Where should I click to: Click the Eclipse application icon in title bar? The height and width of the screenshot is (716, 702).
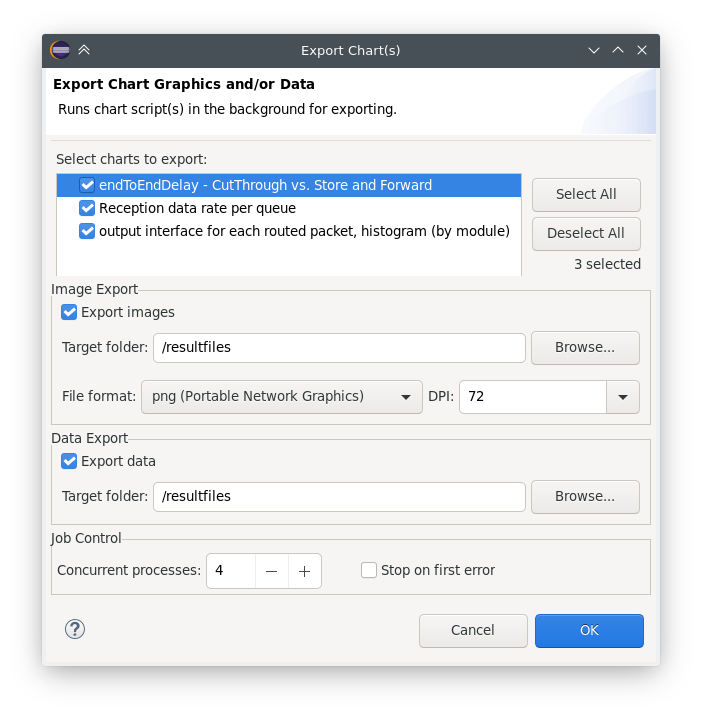pyautogui.click(x=60, y=50)
